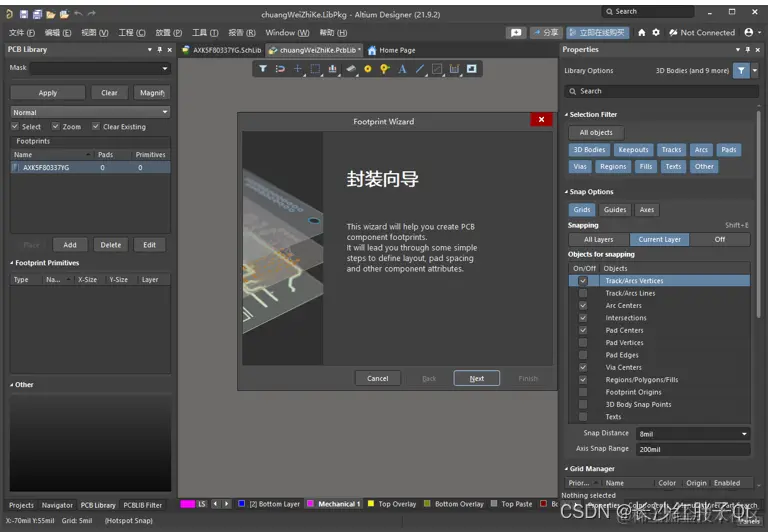
Task: Uncheck Track/Arcs Vertices snapping
Action: pyautogui.click(x=583, y=281)
